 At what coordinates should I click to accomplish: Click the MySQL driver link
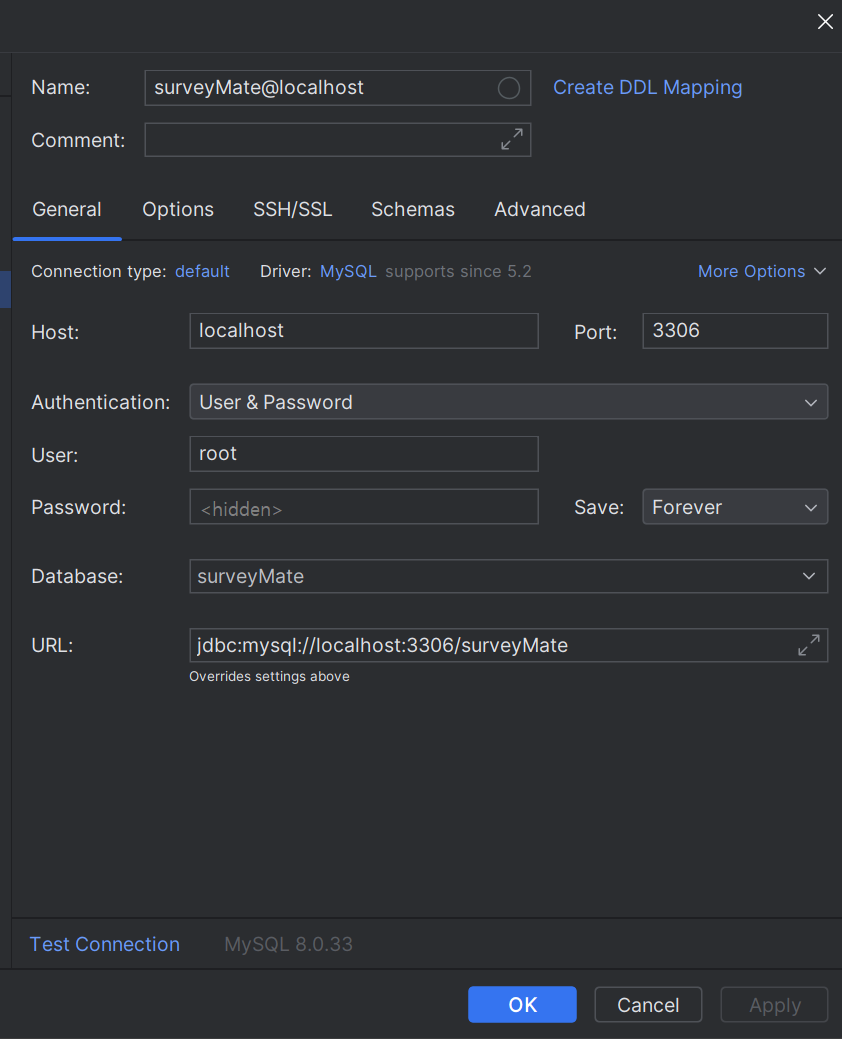(x=348, y=272)
